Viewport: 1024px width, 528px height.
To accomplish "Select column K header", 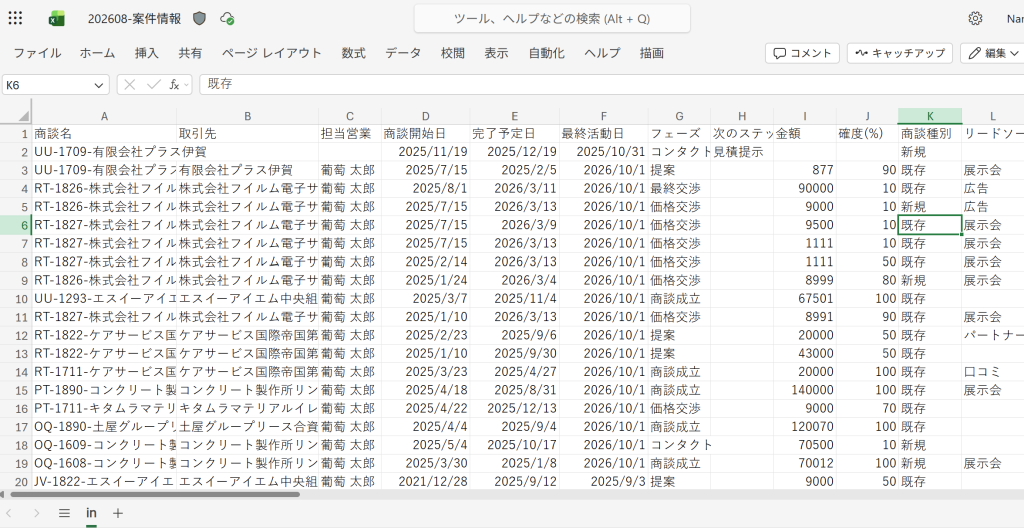I will (930, 116).
